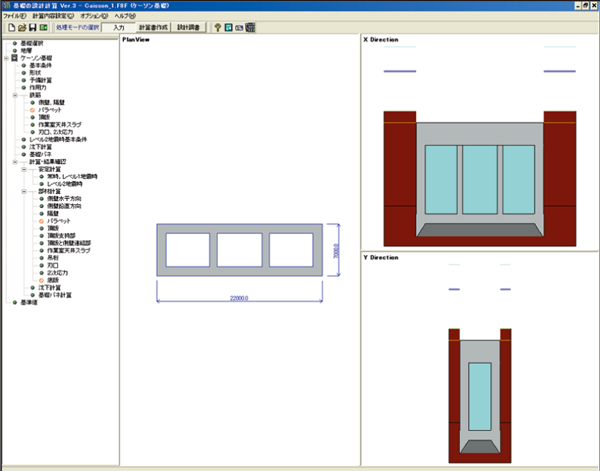Screen dimensions: 600x471
Task: Select 基礎選択 in the tree
Action: pyautogui.click(x=32, y=43)
